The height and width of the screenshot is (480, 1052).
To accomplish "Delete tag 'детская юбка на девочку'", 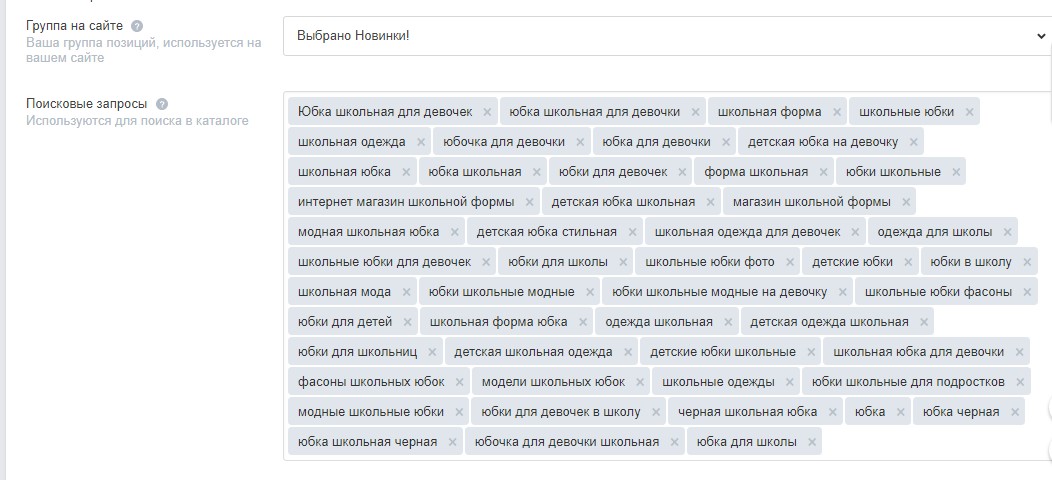I will [x=913, y=142].
